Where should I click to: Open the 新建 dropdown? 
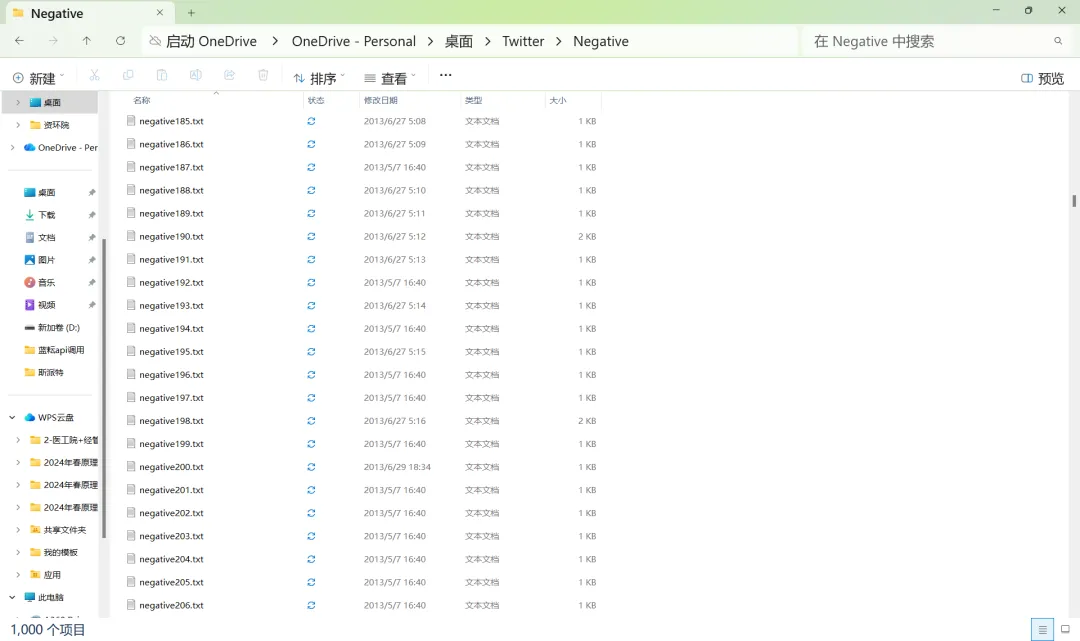39,78
